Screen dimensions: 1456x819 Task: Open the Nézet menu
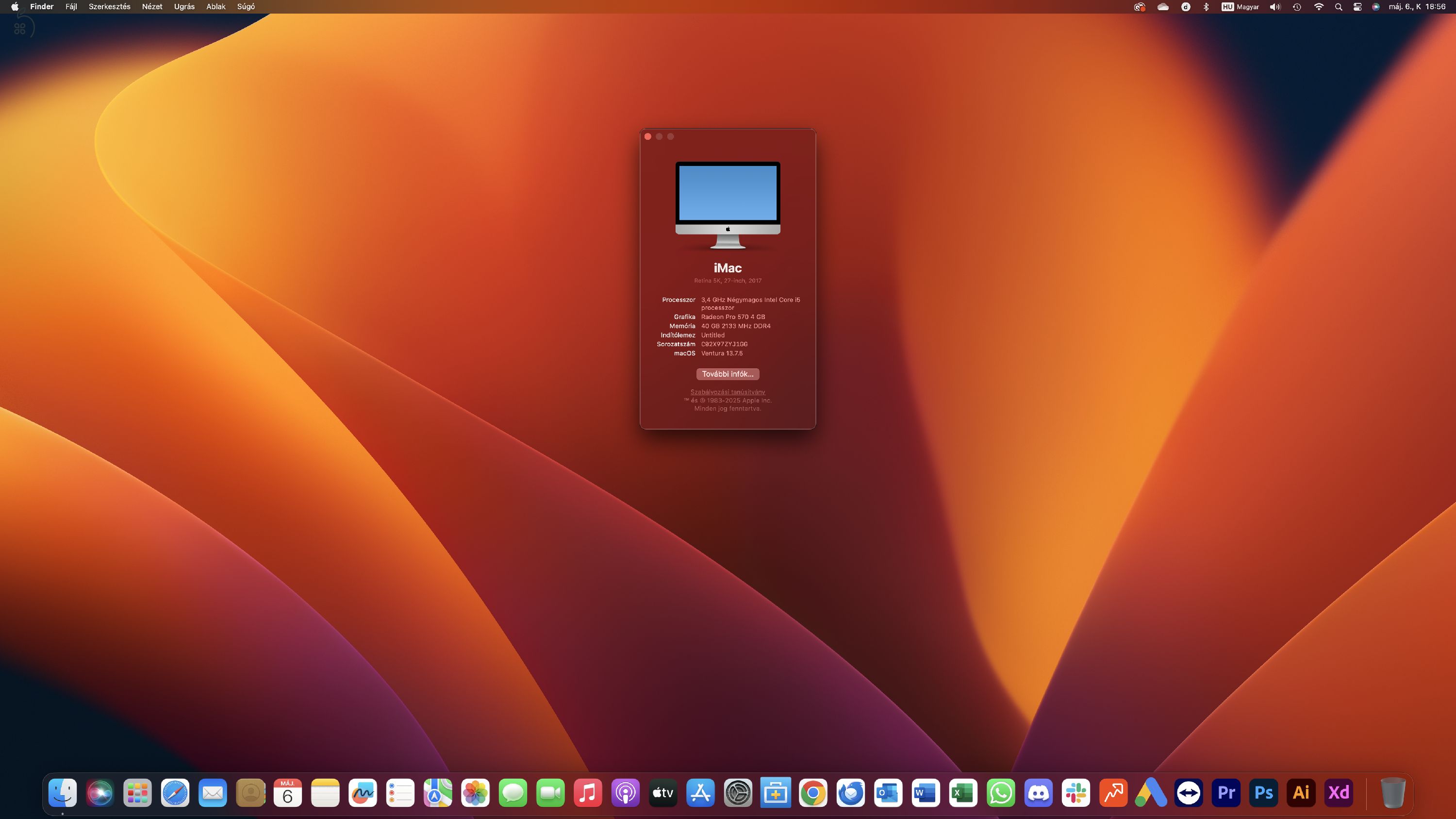(x=152, y=7)
